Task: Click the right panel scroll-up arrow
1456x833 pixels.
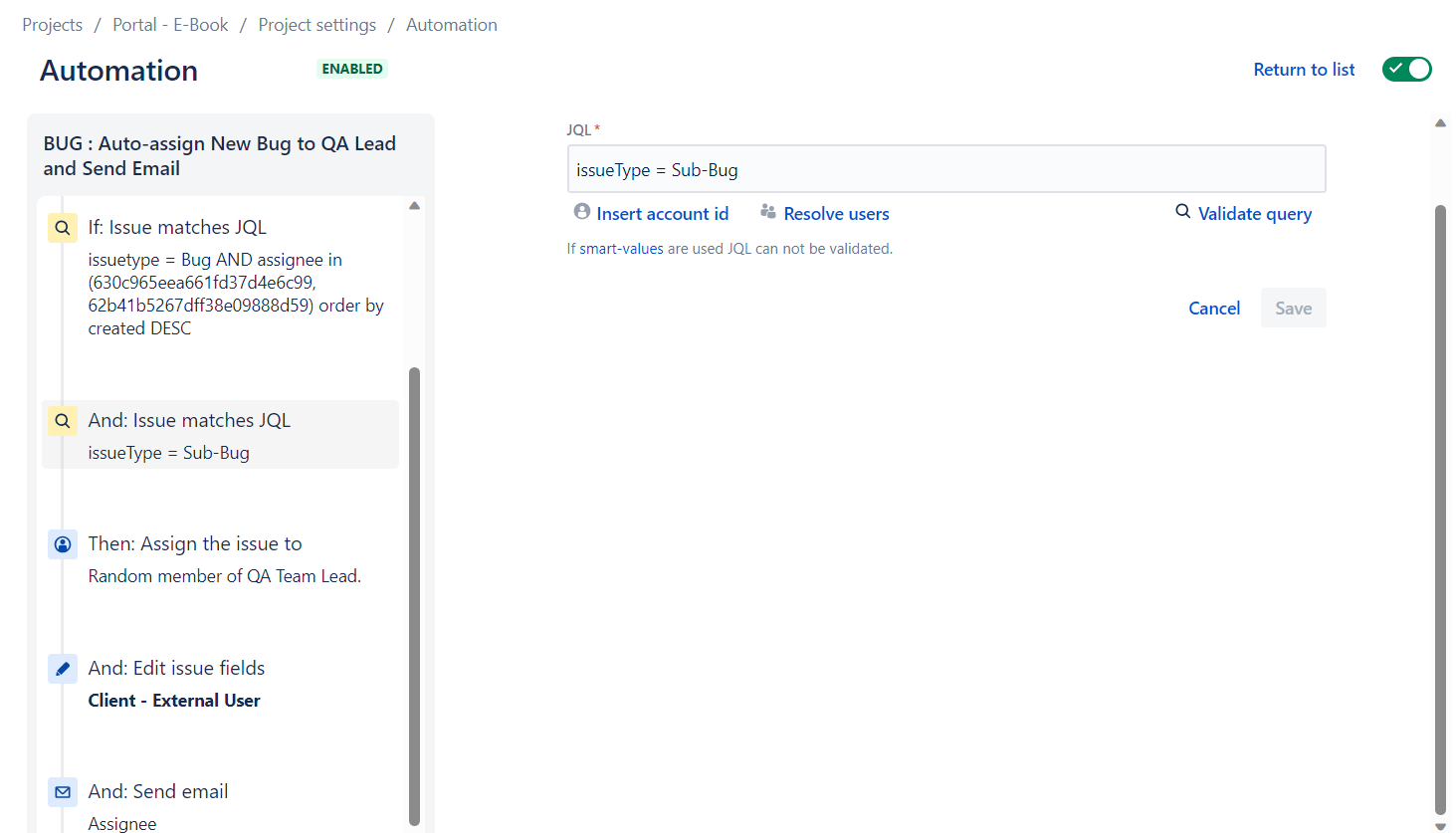Action: (1440, 123)
